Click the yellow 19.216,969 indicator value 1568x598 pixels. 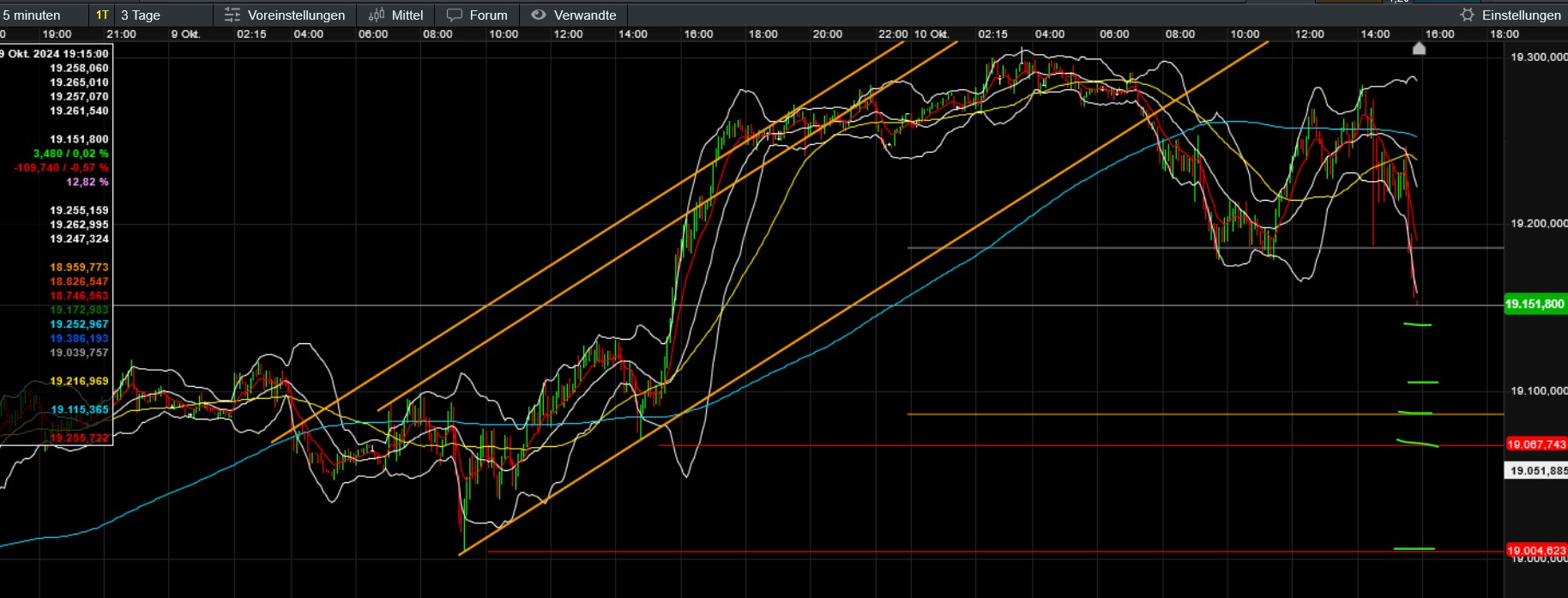pyautogui.click(x=79, y=381)
